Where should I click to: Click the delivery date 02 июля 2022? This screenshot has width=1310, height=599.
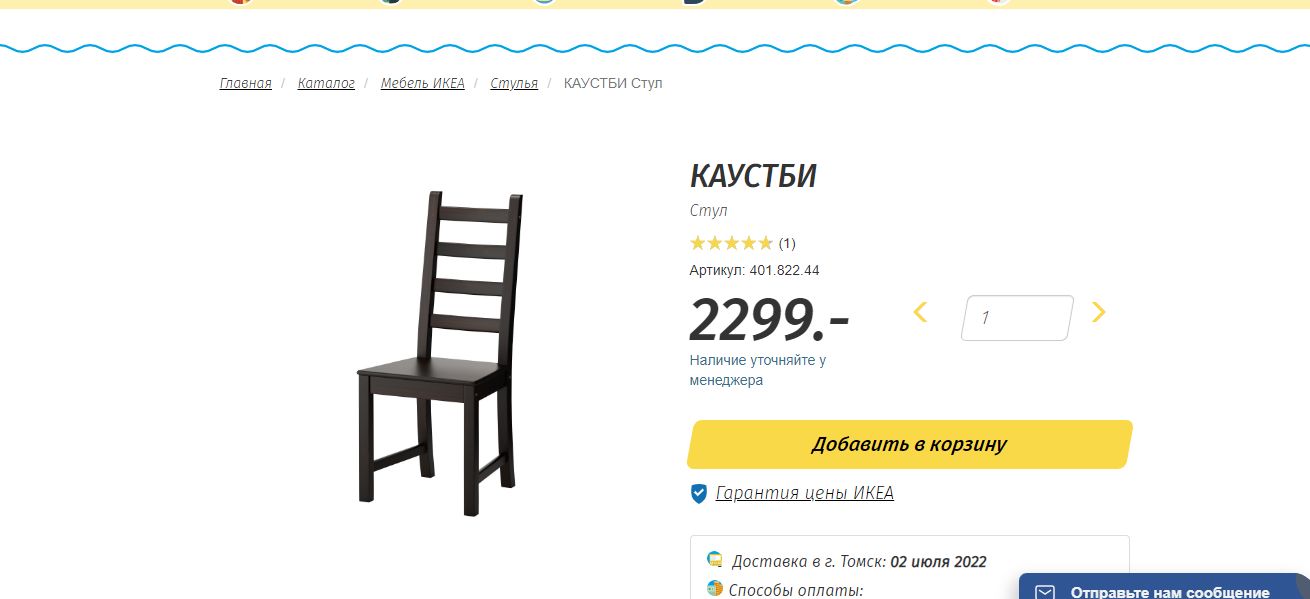[x=938, y=562]
